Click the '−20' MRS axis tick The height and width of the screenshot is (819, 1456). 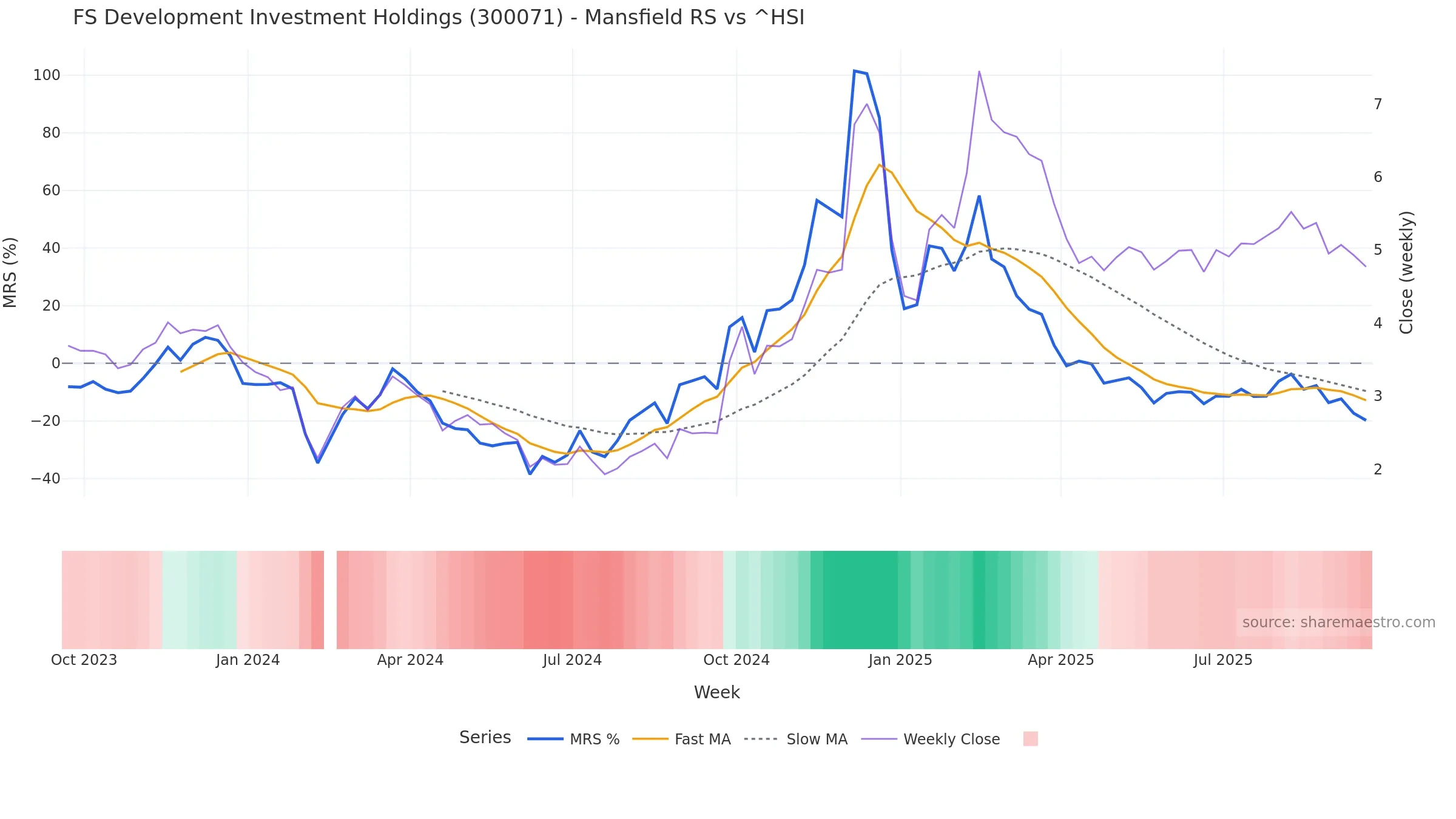pyautogui.click(x=46, y=421)
